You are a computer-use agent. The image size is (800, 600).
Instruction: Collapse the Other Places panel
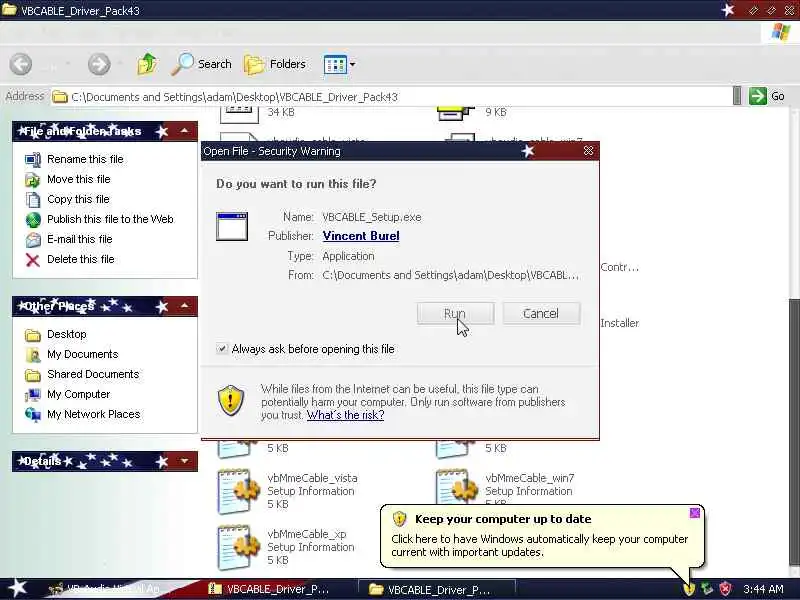pyautogui.click(x=184, y=306)
